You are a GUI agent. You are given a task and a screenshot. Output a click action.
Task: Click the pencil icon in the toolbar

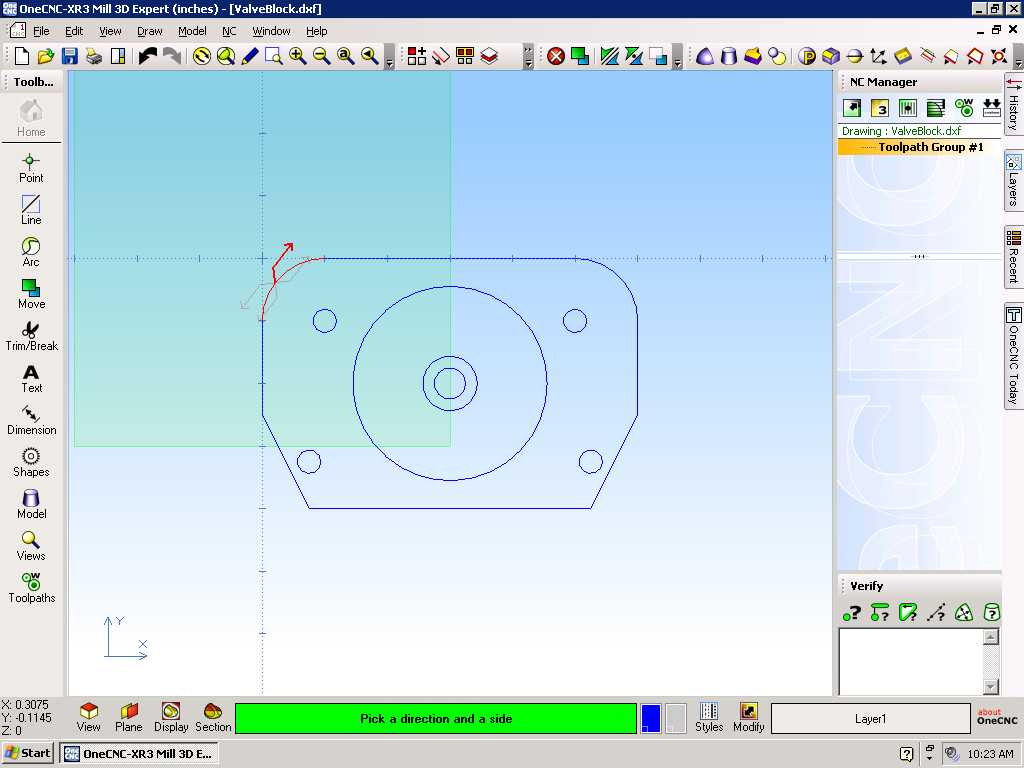point(249,56)
